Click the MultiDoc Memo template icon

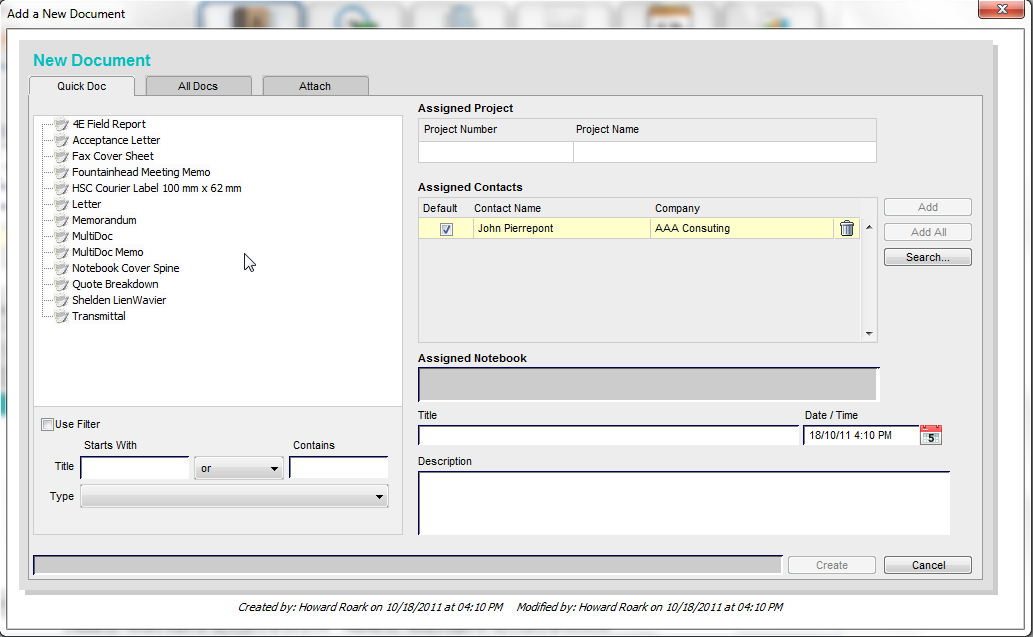60,252
